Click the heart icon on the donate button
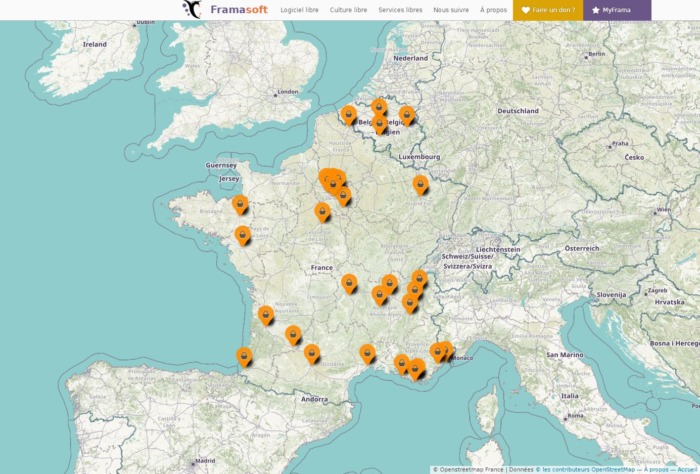 click(x=525, y=10)
